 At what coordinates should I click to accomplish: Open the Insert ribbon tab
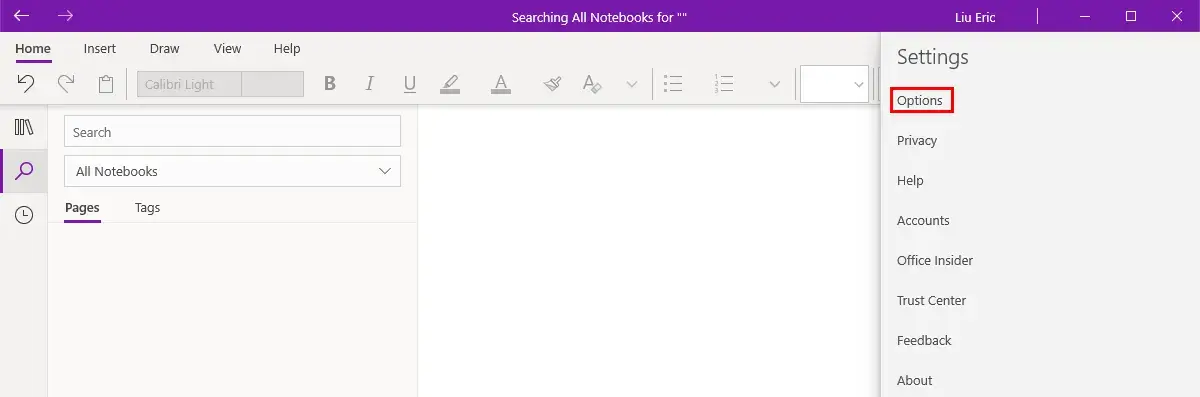tap(100, 49)
